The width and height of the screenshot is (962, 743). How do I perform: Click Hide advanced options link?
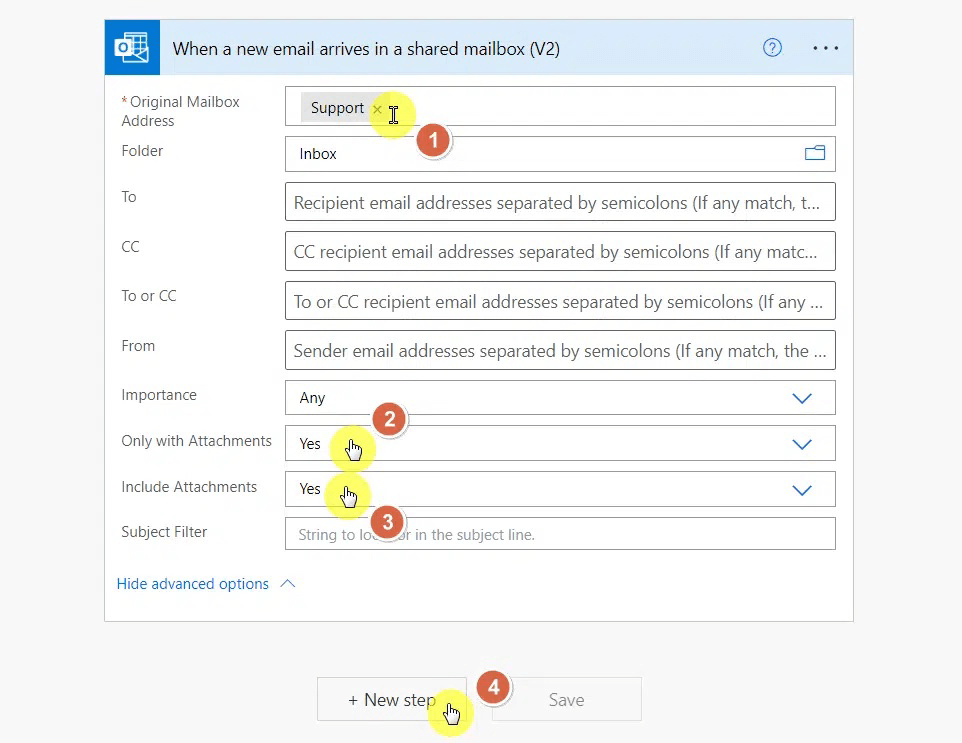(x=193, y=584)
